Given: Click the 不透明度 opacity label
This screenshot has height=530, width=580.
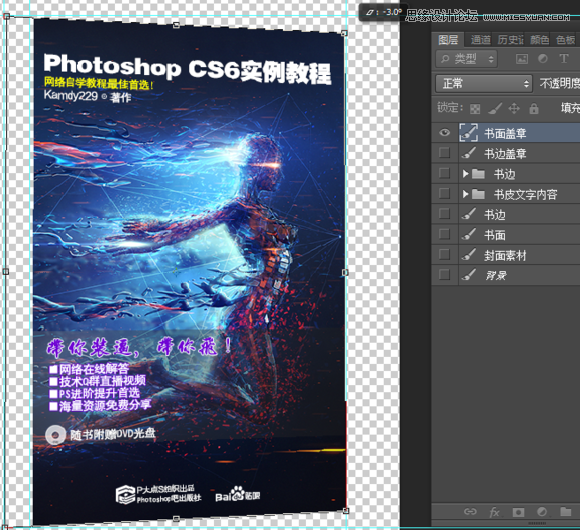Looking at the screenshot, I should (x=559, y=84).
